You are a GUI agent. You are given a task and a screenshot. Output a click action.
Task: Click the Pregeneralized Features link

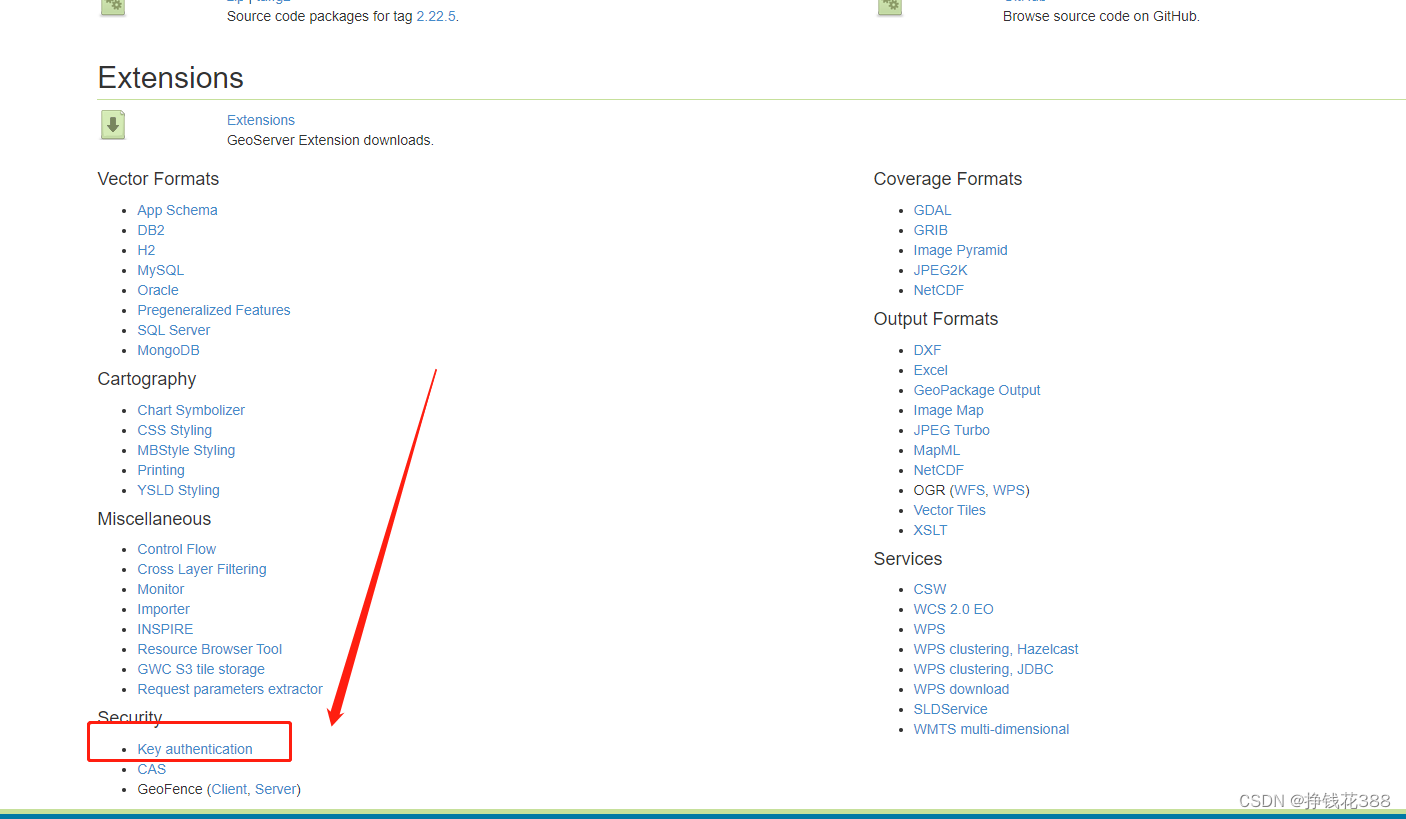click(x=214, y=310)
